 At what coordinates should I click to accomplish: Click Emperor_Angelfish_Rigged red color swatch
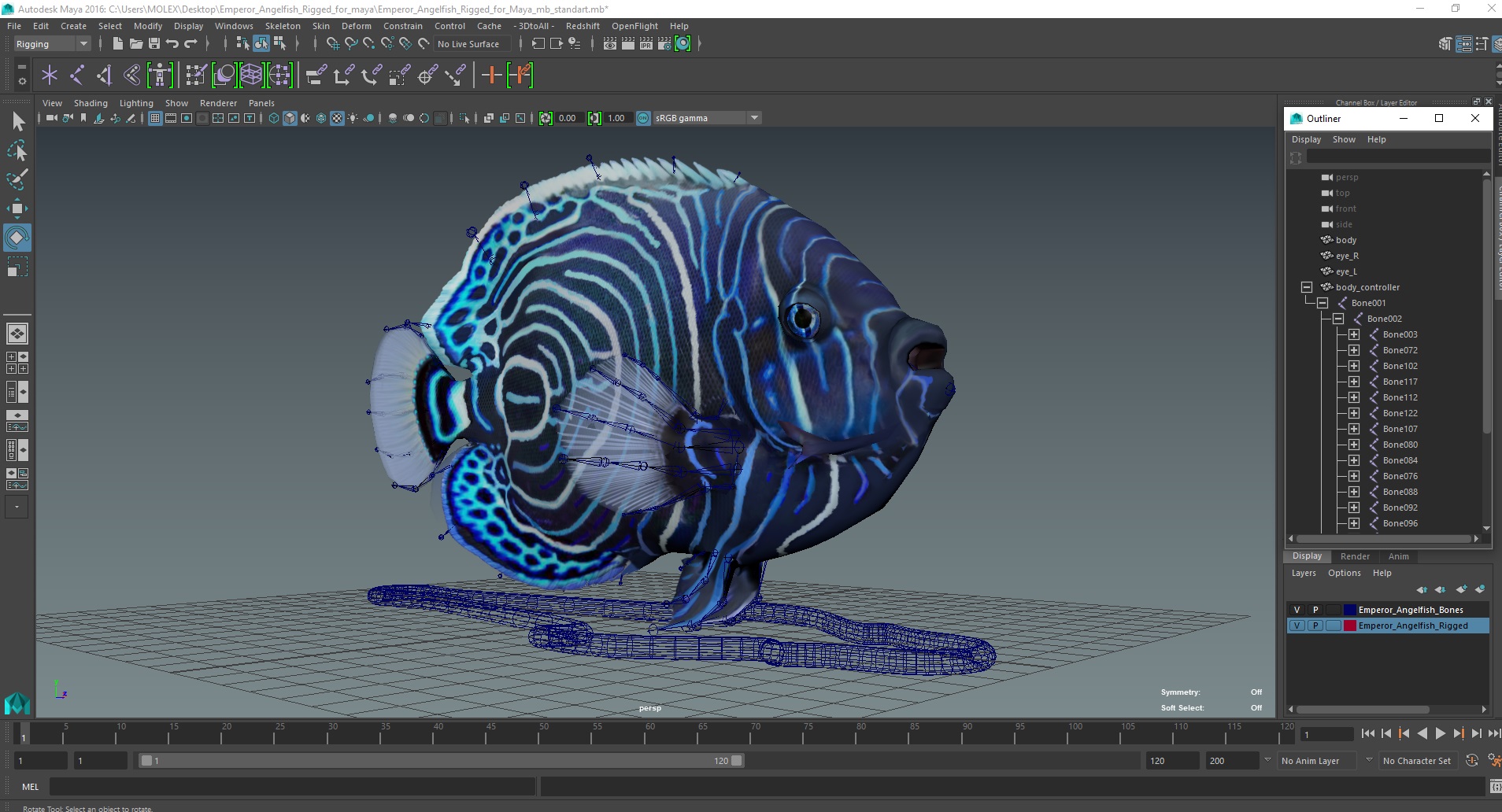(1350, 626)
